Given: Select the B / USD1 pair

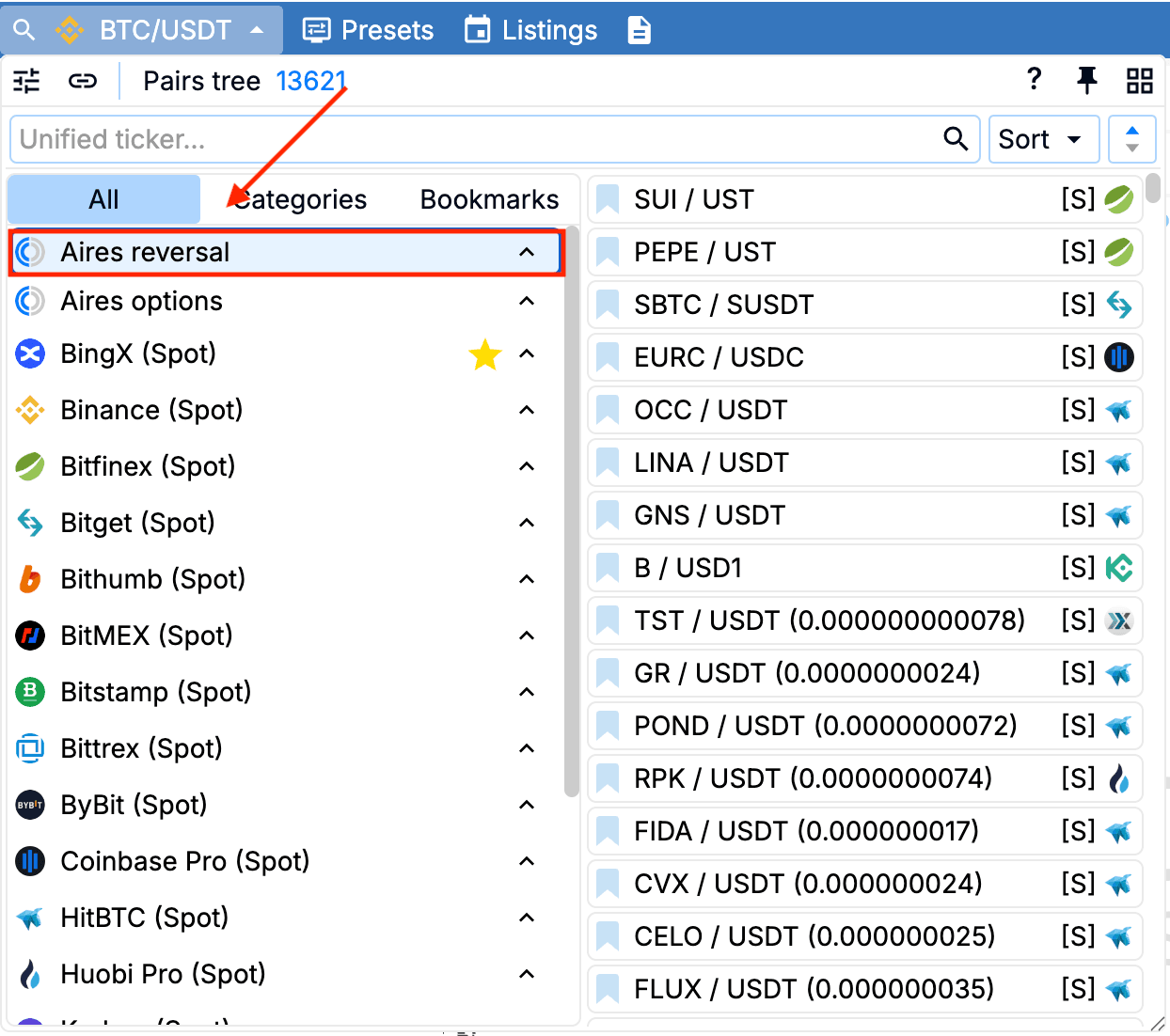Looking at the screenshot, I should point(865,568).
